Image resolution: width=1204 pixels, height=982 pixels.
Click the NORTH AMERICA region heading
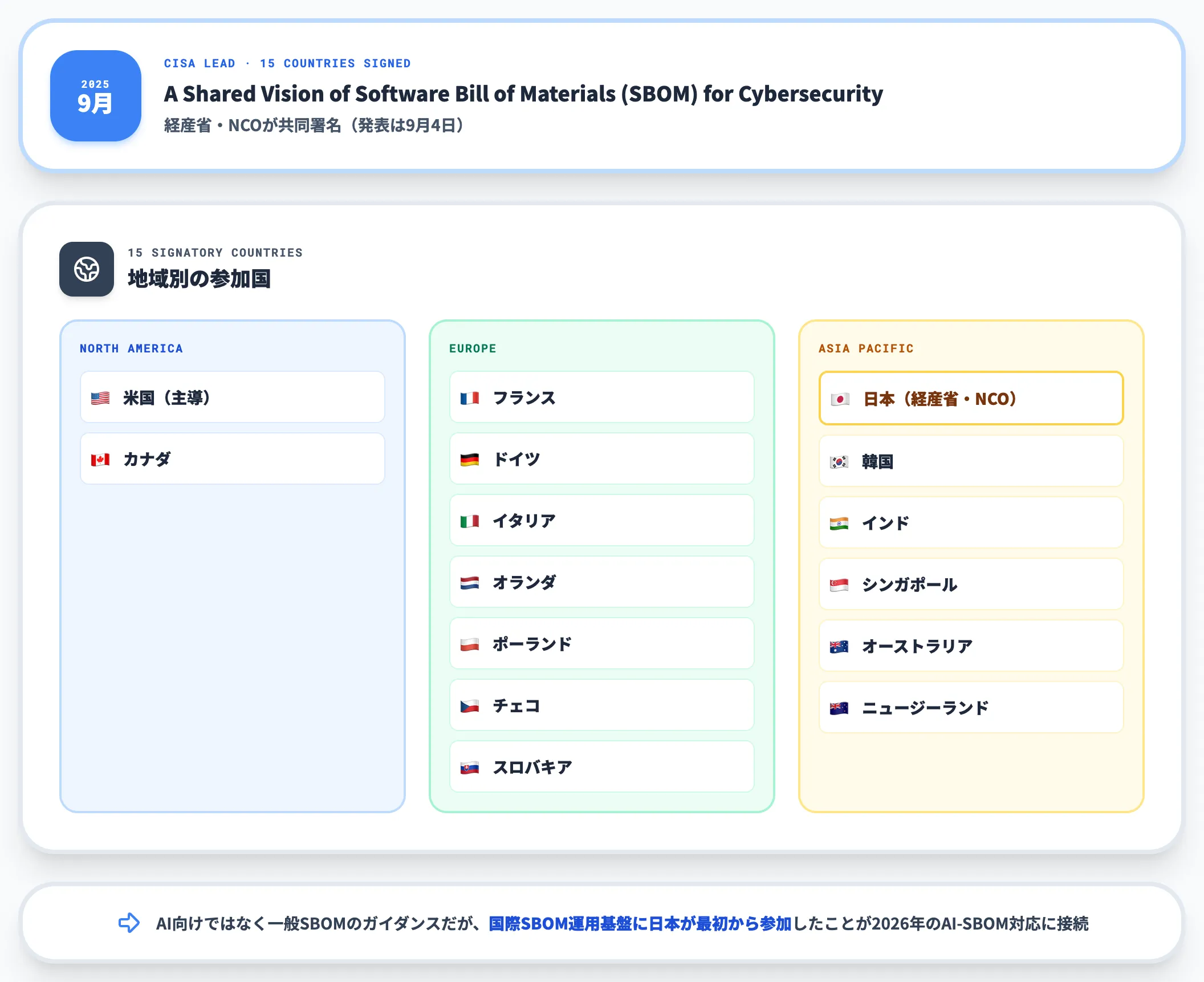tap(131, 348)
